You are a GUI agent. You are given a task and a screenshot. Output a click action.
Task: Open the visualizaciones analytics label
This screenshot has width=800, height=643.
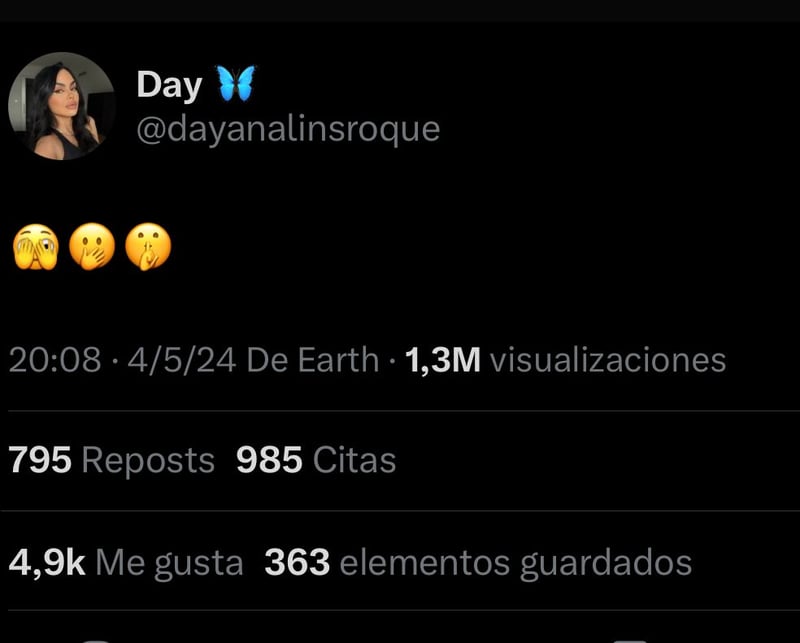point(608,360)
